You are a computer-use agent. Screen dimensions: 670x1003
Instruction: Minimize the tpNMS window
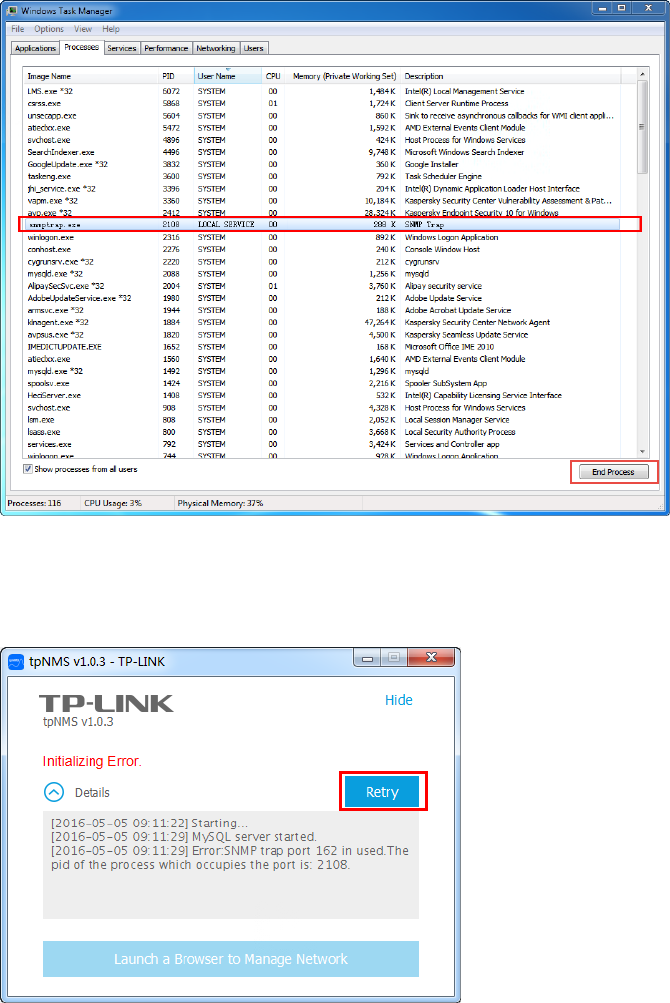[x=367, y=658]
